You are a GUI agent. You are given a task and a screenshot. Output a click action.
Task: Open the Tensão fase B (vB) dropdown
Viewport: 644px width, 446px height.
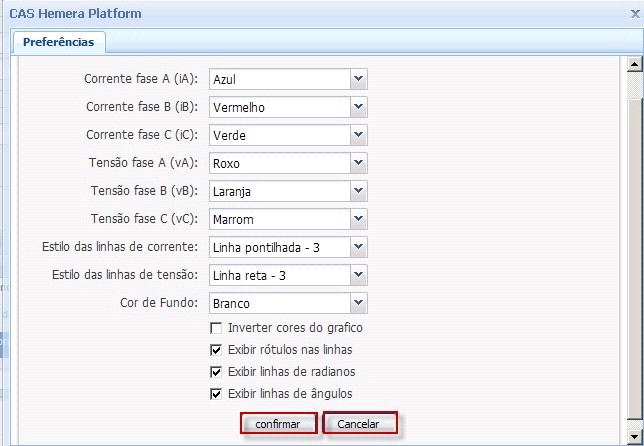[359, 191]
